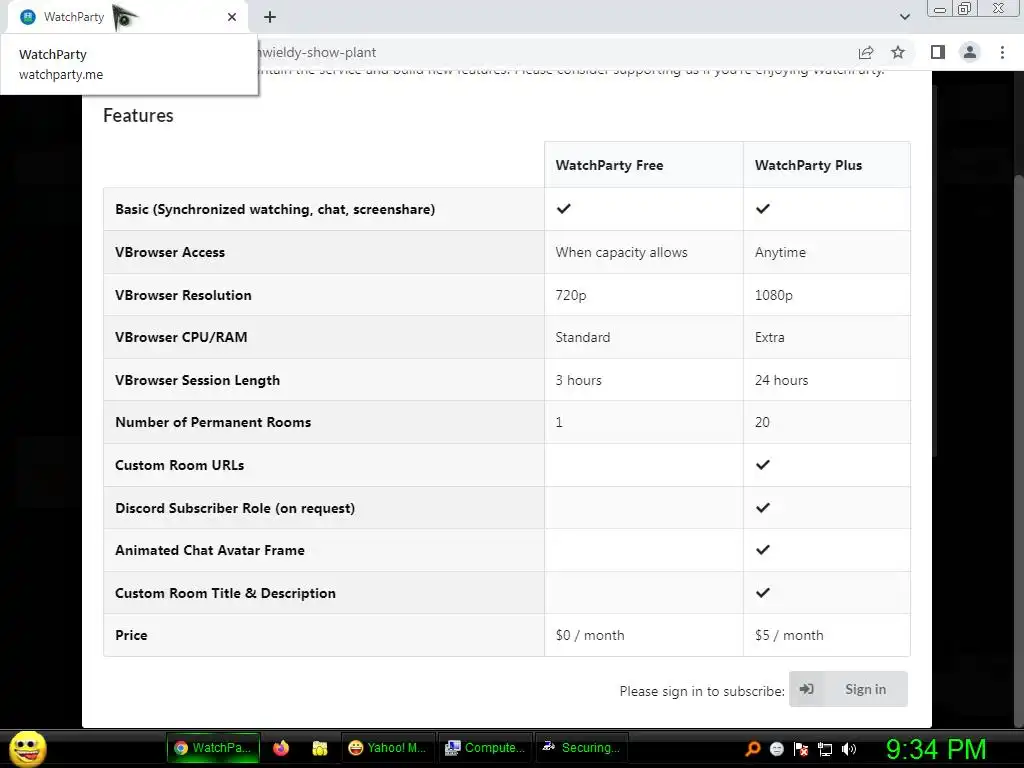Click the Firefox icon in the taskbar
The image size is (1024, 768).
point(281,748)
